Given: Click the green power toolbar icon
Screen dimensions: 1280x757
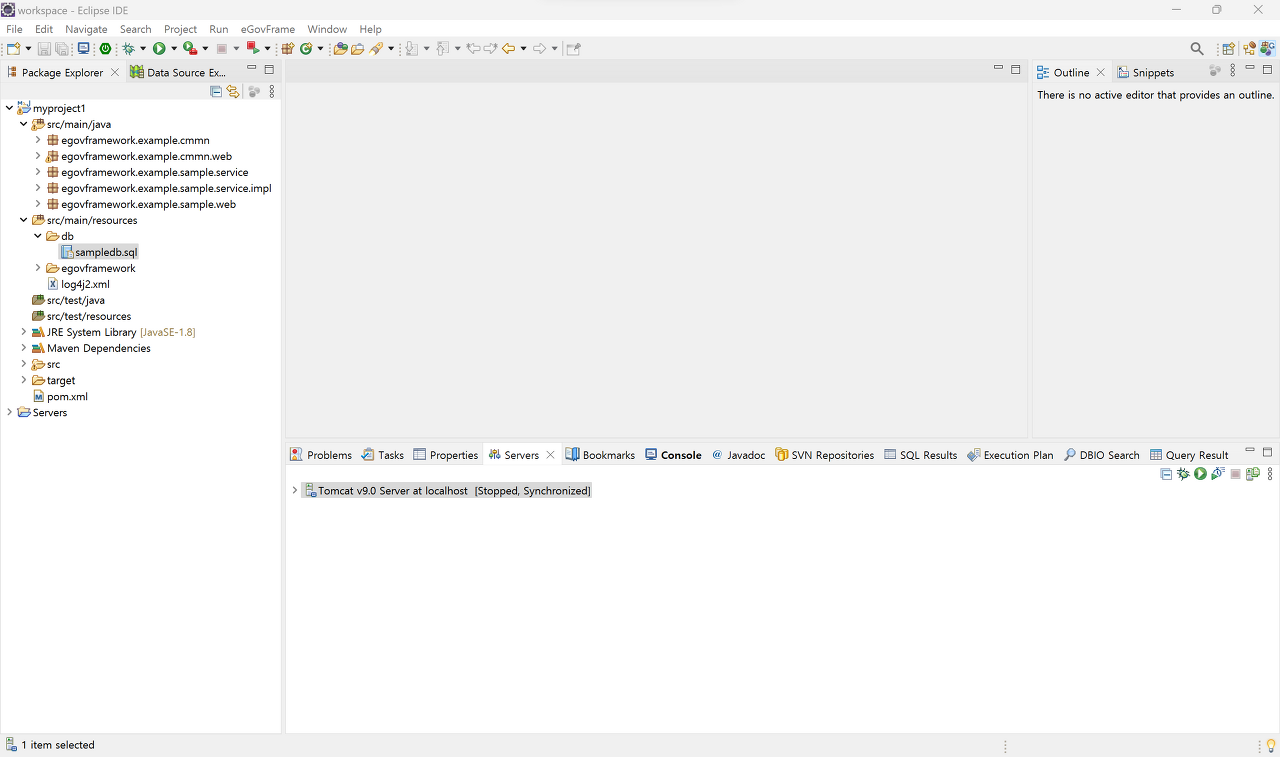Looking at the screenshot, I should click(105, 48).
